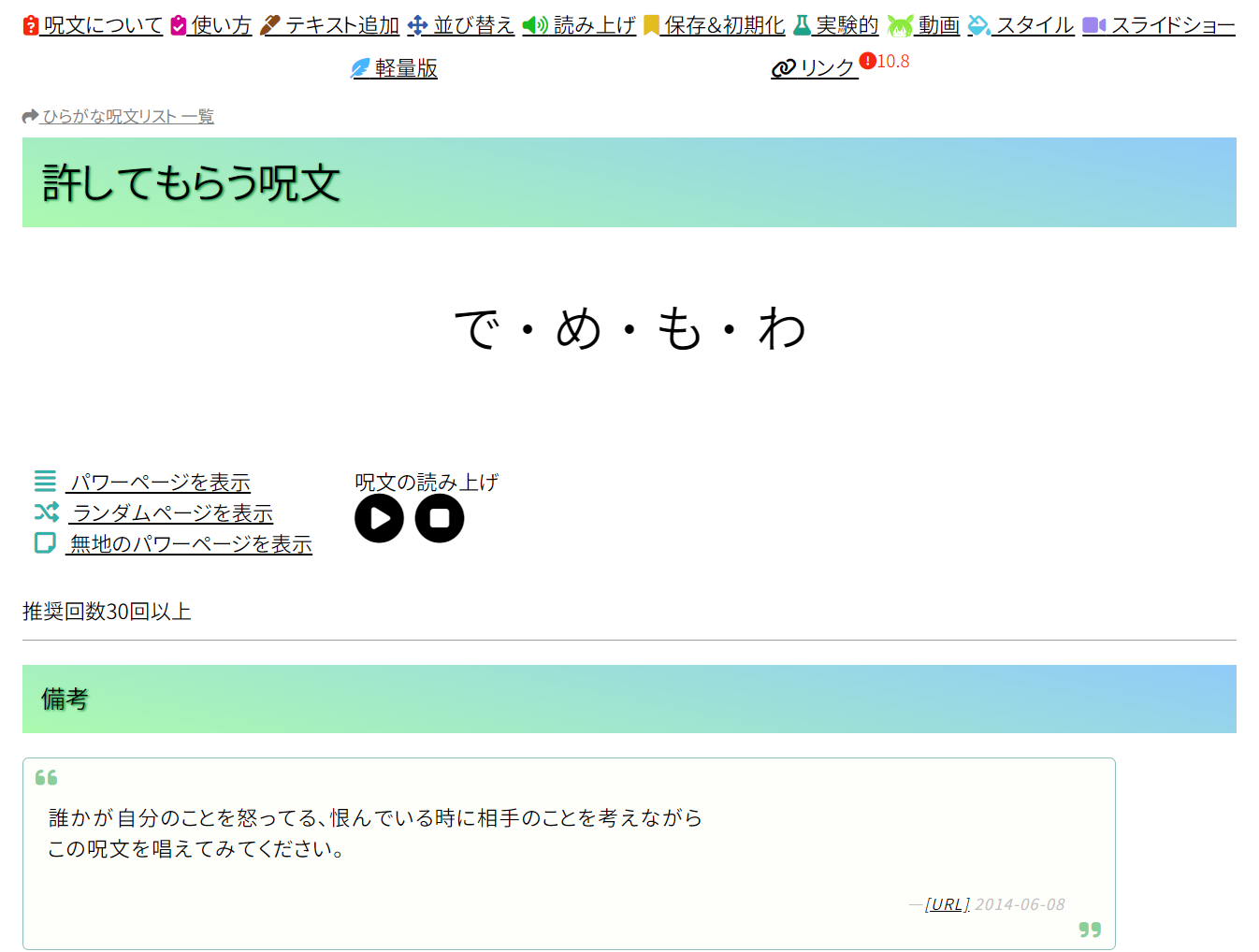
Task: Click the 実験的 flask icon
Action: pos(802,25)
